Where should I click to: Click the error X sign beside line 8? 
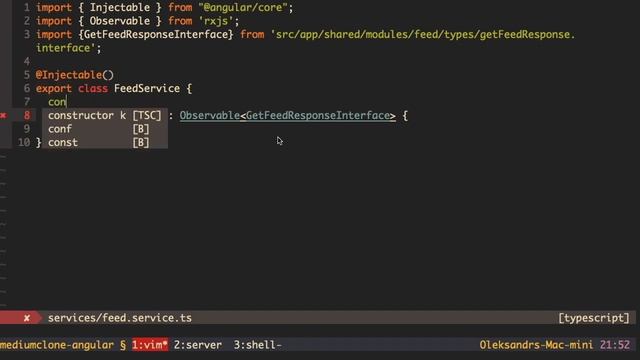click(x=4, y=116)
